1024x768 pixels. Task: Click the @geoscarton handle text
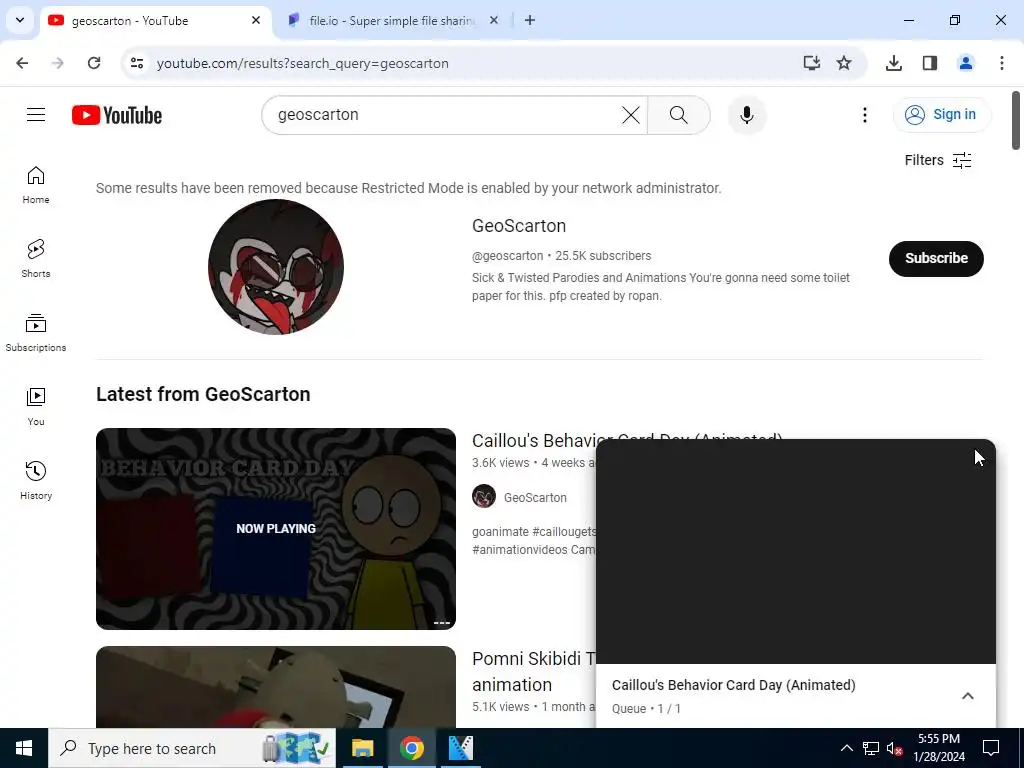click(x=507, y=256)
